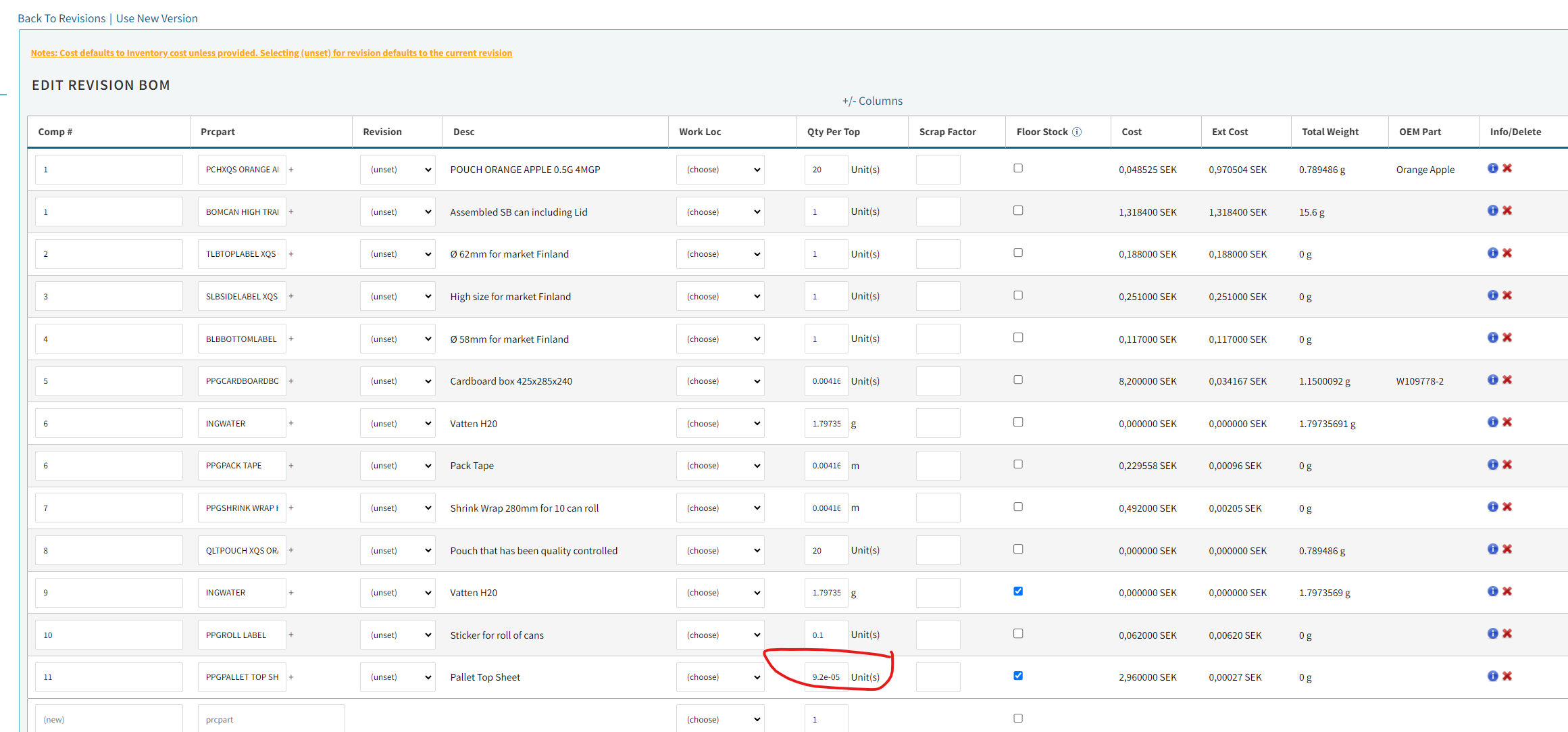The width and height of the screenshot is (1568, 732).
Task: Delete the Ø 58mm for market Finland row
Action: [1507, 337]
